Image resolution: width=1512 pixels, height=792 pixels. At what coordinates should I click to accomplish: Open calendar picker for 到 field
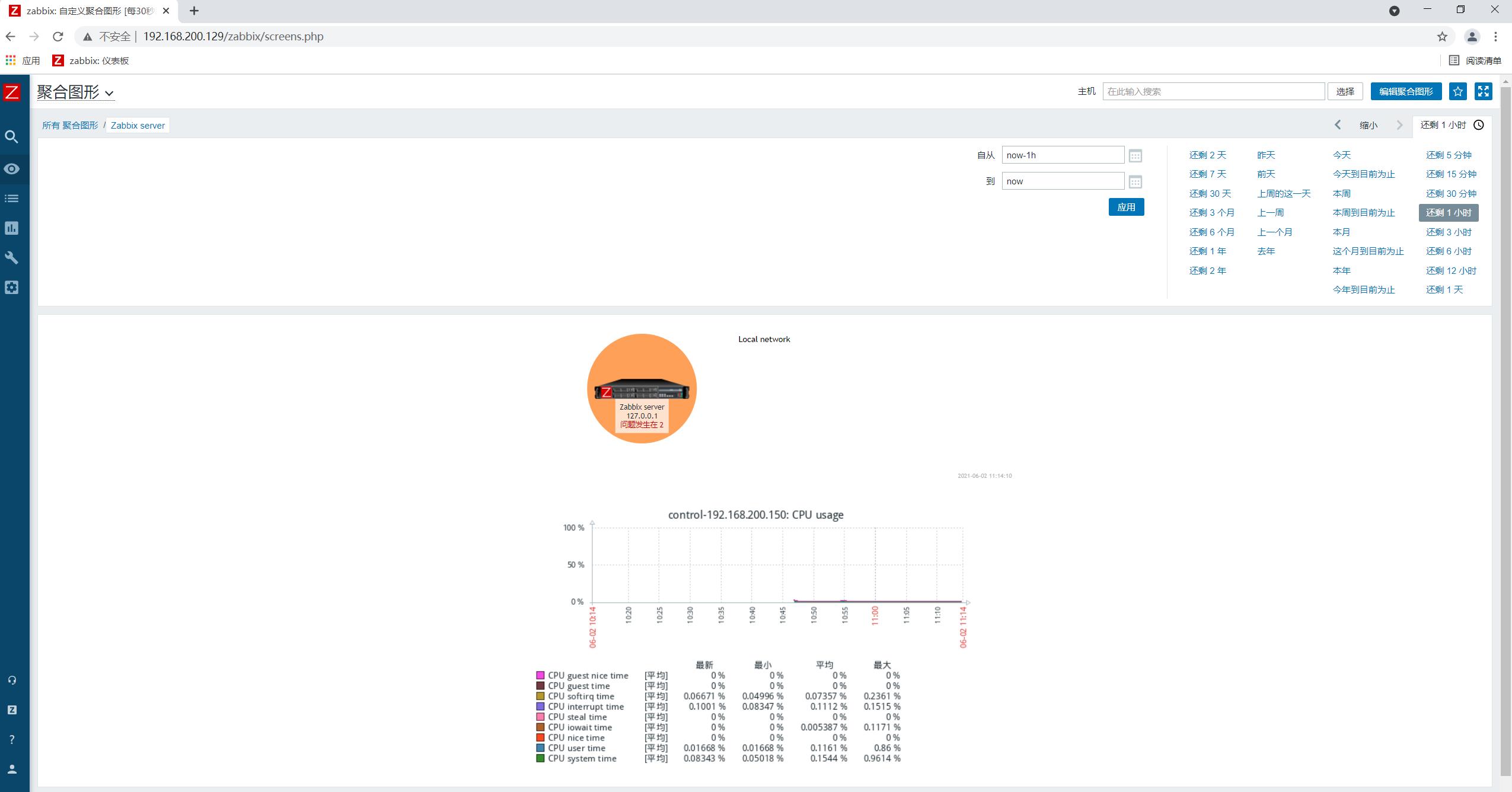pyautogui.click(x=1135, y=182)
